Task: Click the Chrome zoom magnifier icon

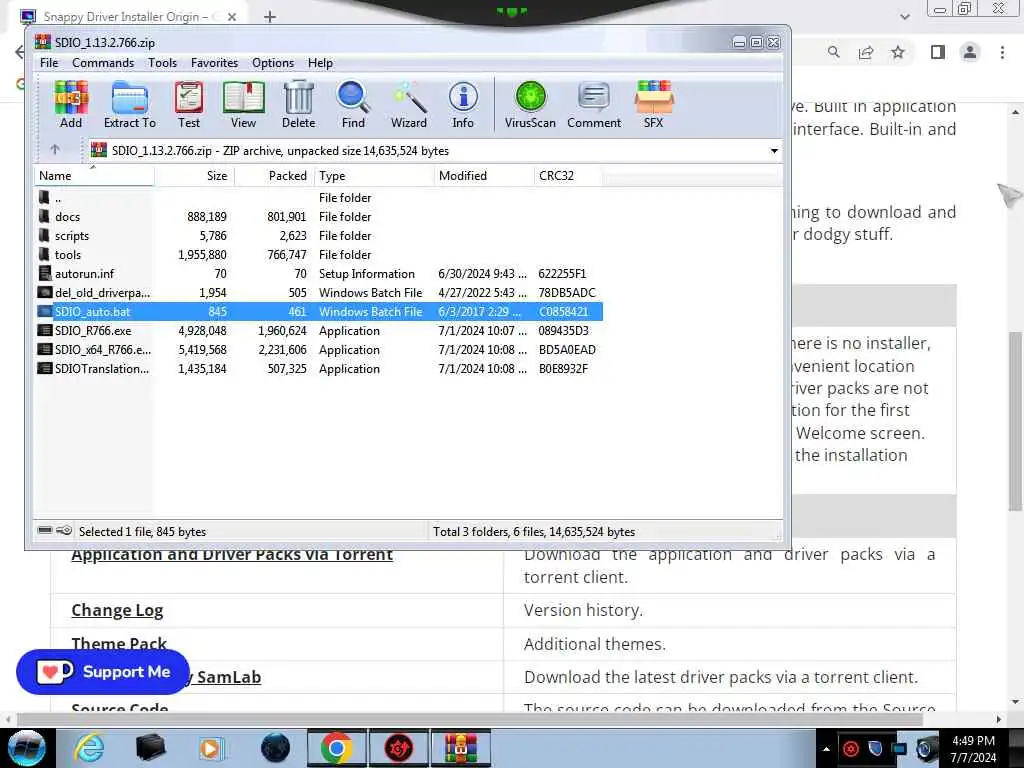Action: (834, 52)
